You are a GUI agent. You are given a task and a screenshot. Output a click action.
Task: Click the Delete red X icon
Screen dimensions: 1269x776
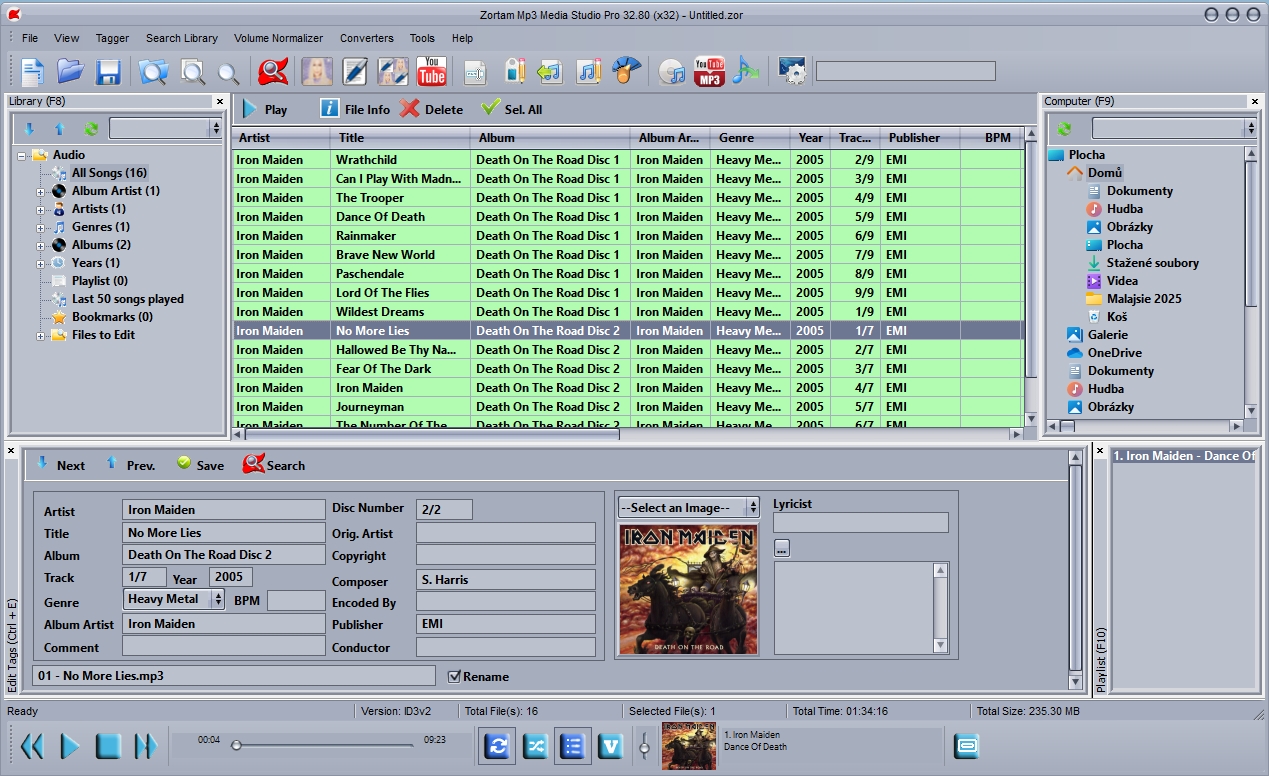pos(410,109)
